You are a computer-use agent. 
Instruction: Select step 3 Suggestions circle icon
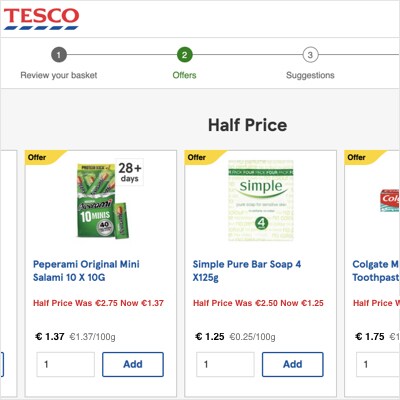(x=310, y=55)
